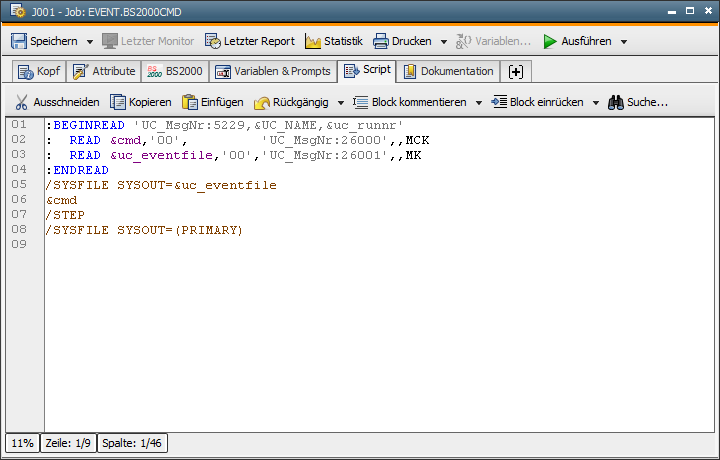Maximize the J001 job window
720x460 pixels.
(690, 11)
